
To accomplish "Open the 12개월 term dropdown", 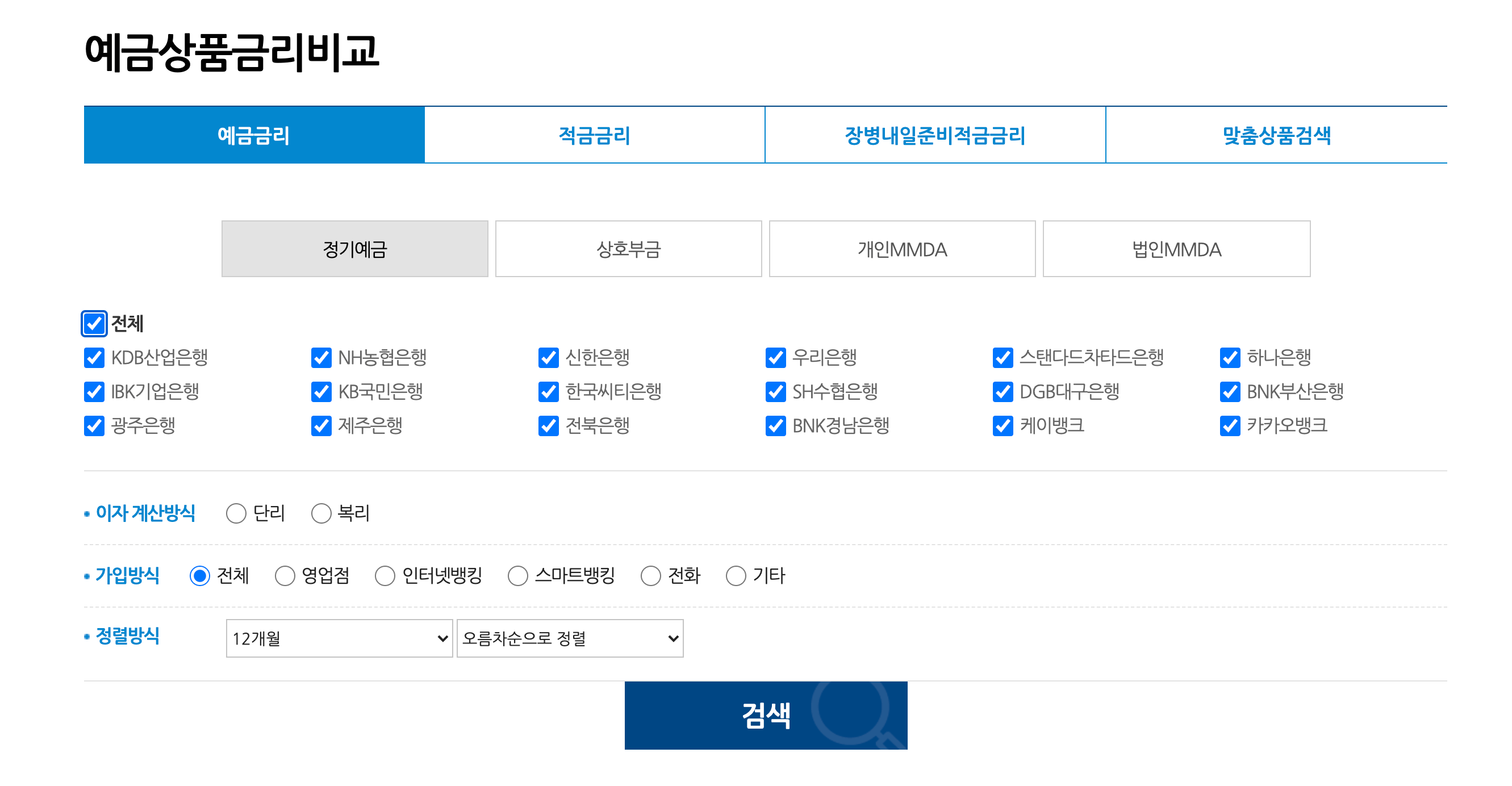I will pyautogui.click(x=338, y=638).
